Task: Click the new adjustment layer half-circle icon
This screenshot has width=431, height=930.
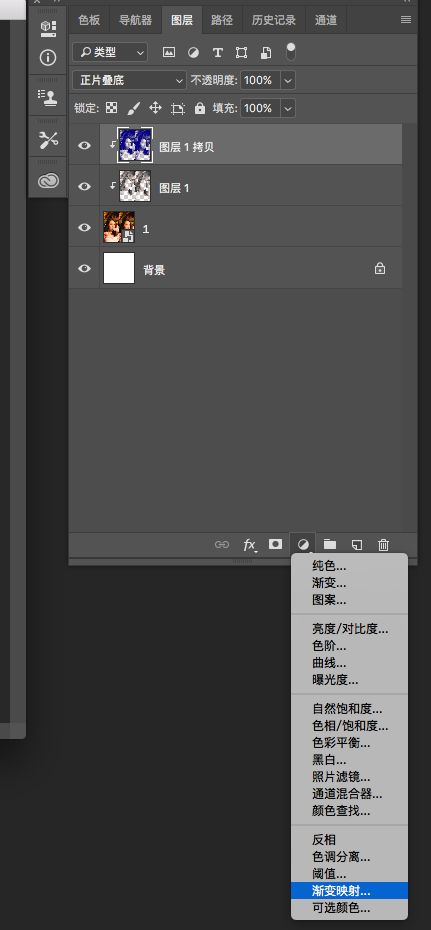Action: coord(303,544)
